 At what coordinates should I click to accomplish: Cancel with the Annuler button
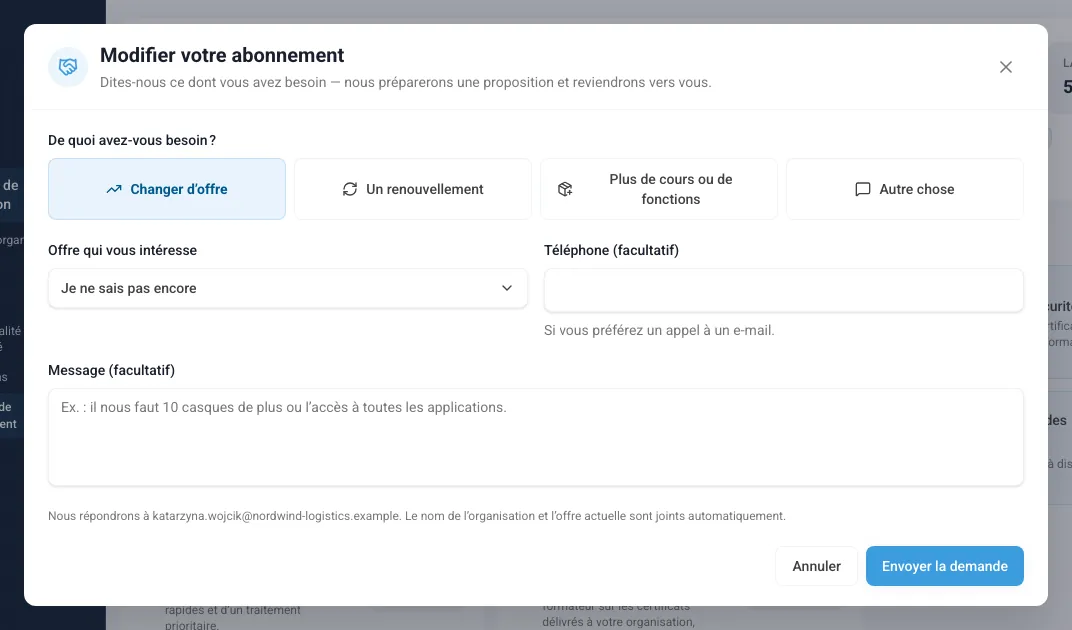click(x=816, y=566)
